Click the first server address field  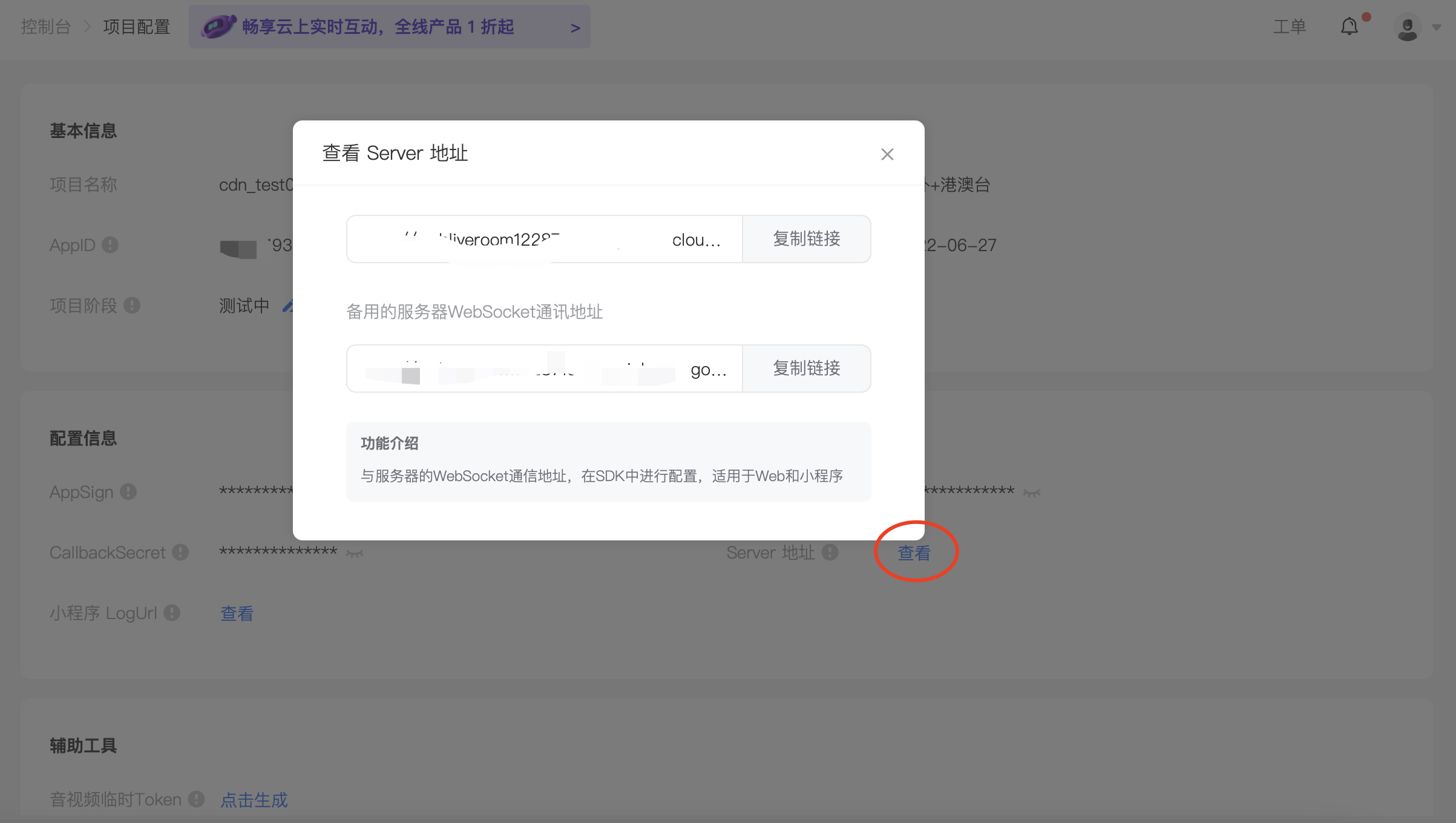coord(544,239)
